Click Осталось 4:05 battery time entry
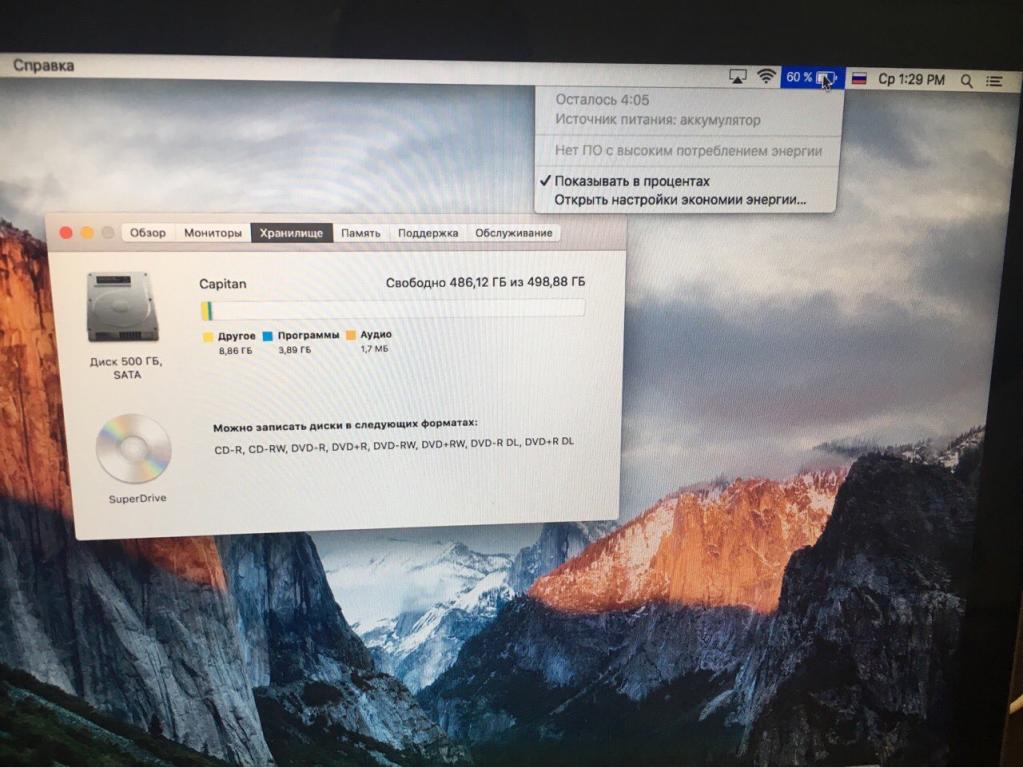The width and height of the screenshot is (1023, 768). tap(602, 100)
